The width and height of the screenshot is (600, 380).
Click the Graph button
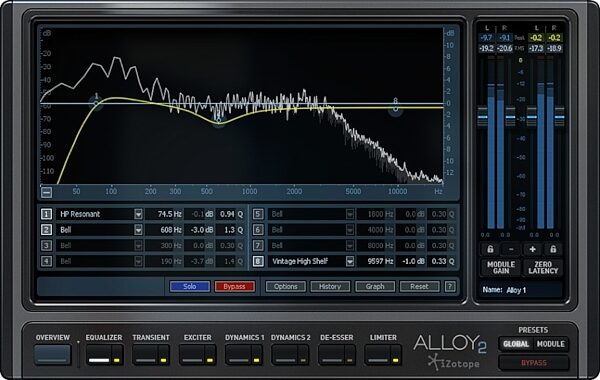(375, 286)
